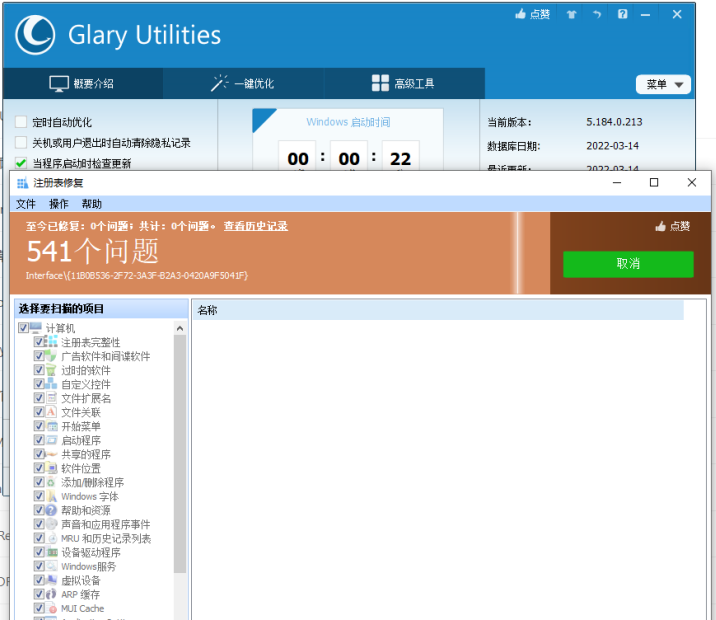Click the Glary Utilities crescent logo
716x620 pixels.
tap(35, 35)
